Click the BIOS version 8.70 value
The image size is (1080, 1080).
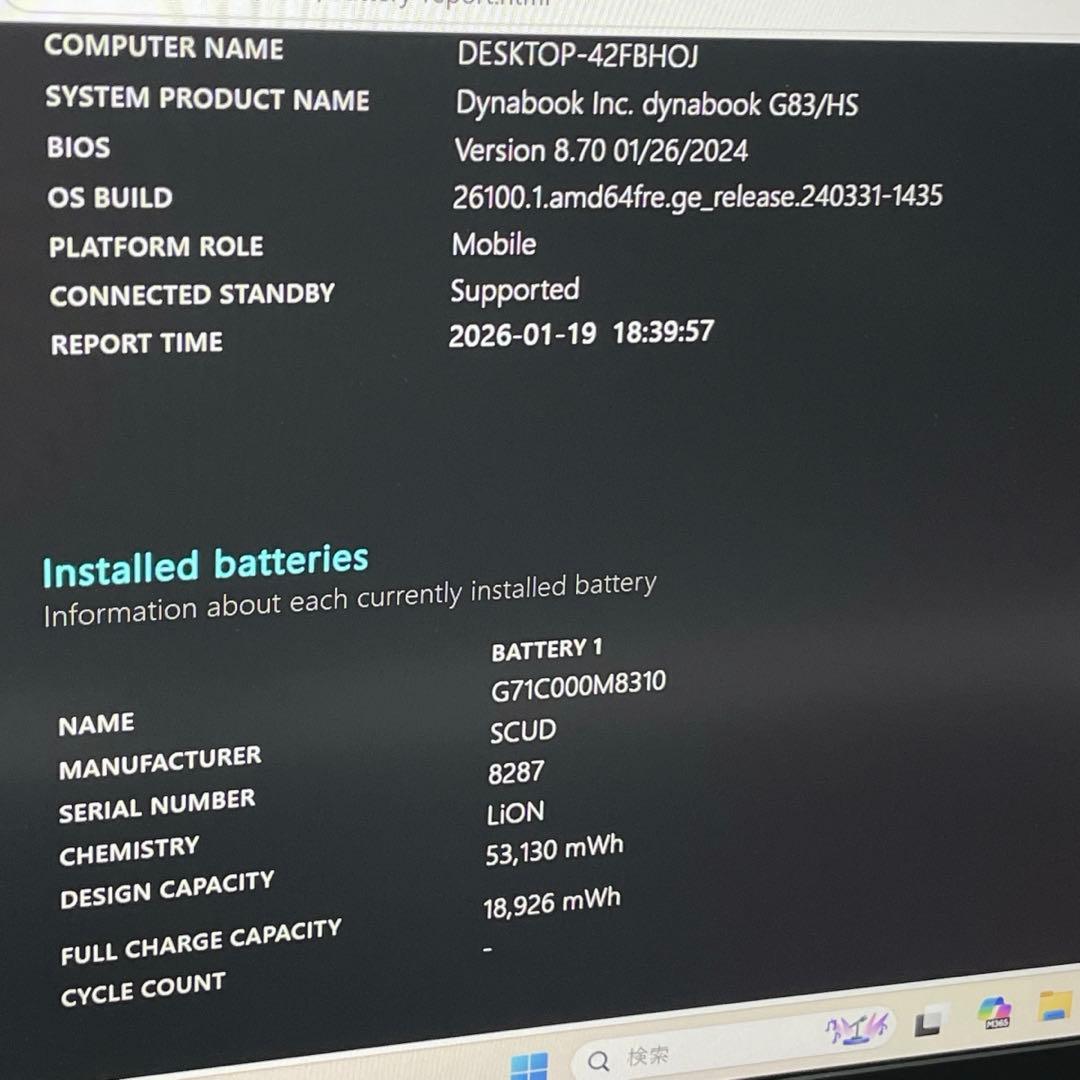pos(601,151)
